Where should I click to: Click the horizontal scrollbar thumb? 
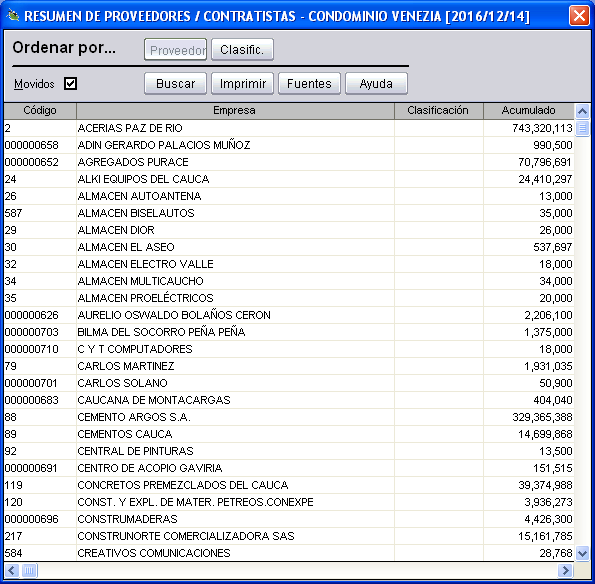click(x=29, y=570)
